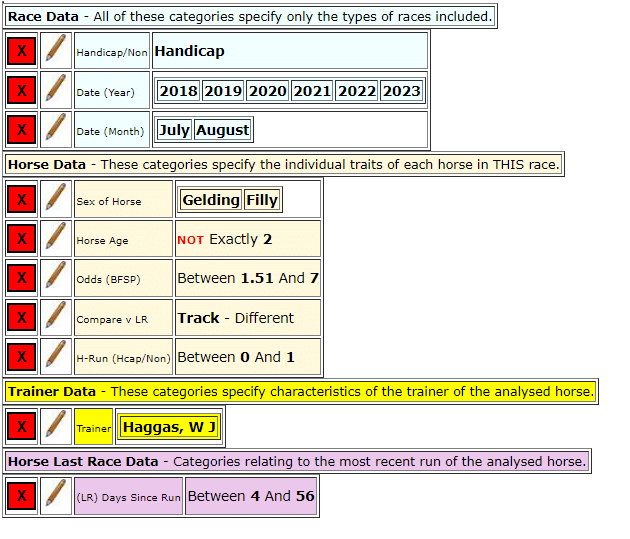
Task: Delete the (LR) Days Since Run filter
Action: coord(22,496)
